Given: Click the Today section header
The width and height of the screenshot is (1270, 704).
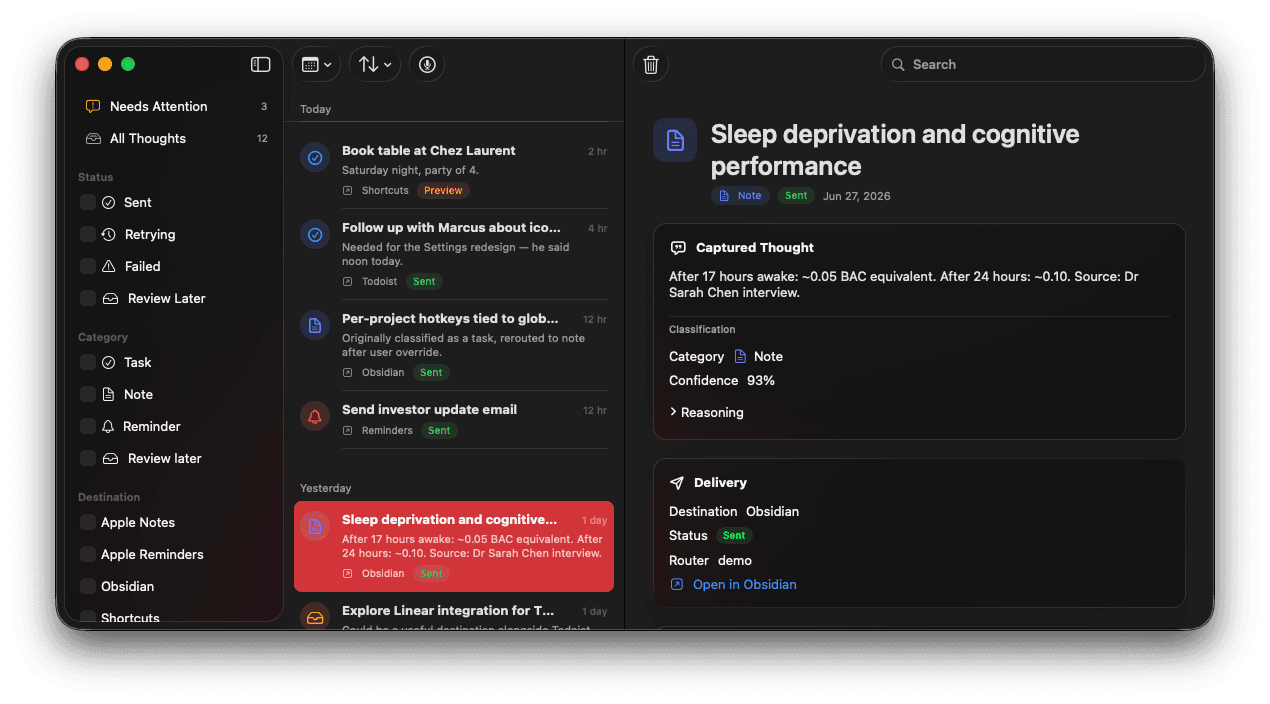Looking at the screenshot, I should (x=315, y=109).
